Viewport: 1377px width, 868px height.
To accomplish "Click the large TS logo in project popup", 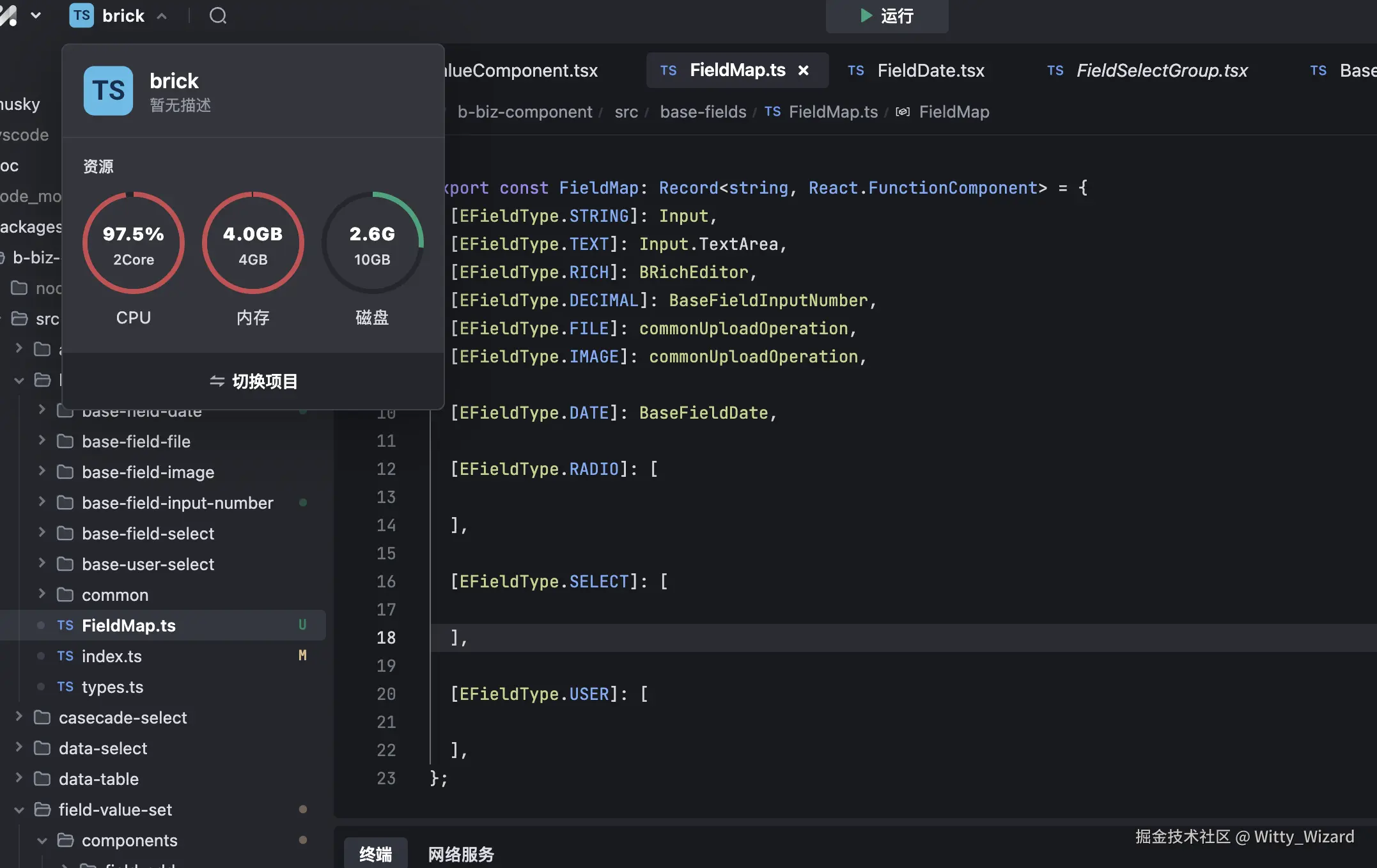I will tap(108, 91).
